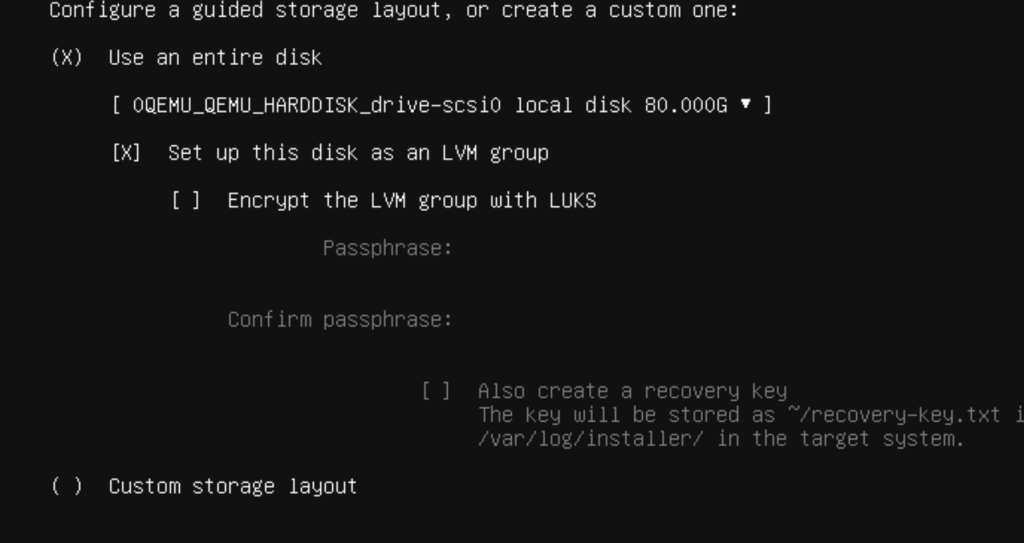Click the "Passphrase:" field label
This screenshot has height=543, width=1024.
pos(387,248)
